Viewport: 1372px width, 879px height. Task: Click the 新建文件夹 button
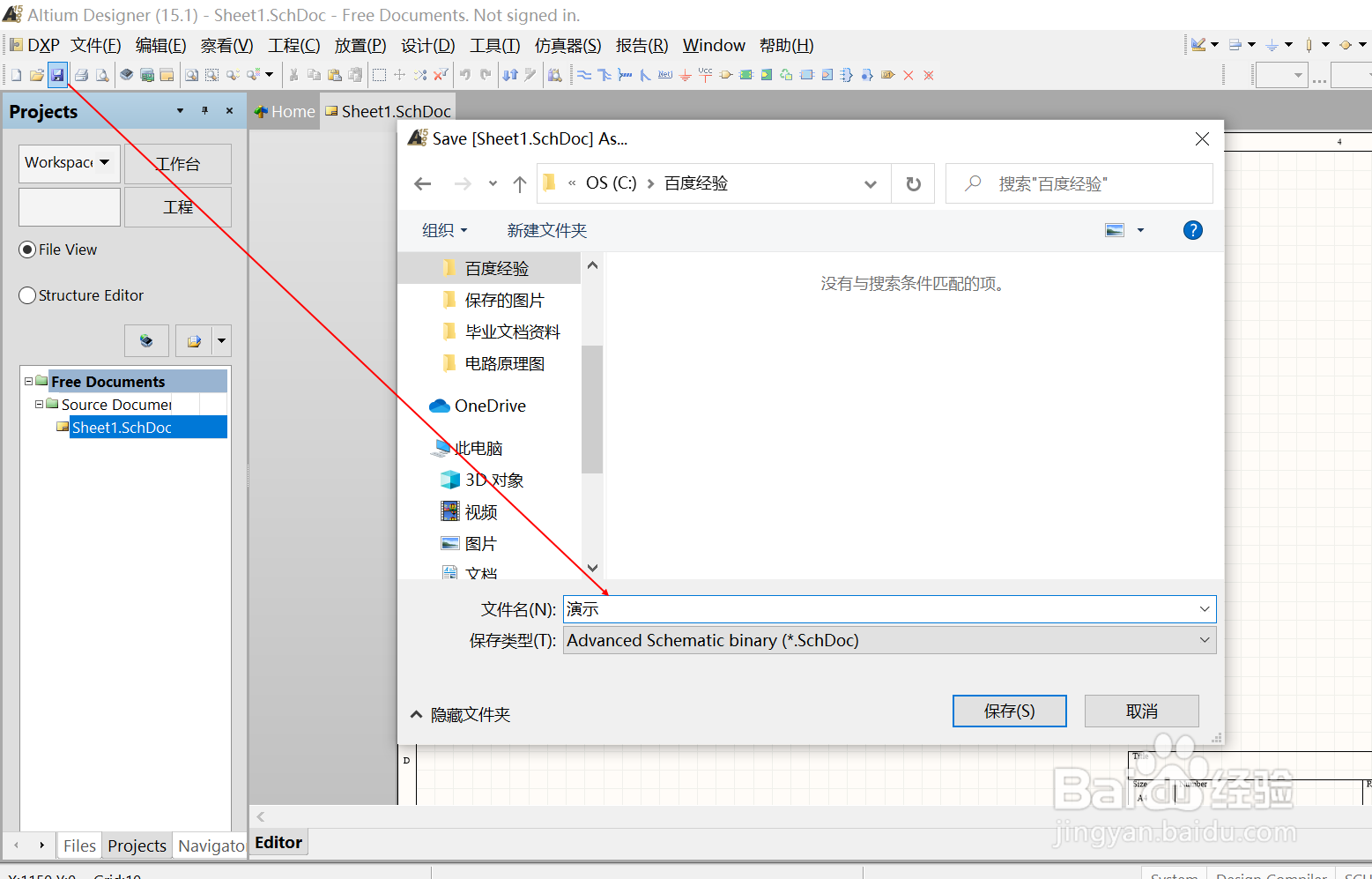[546, 230]
